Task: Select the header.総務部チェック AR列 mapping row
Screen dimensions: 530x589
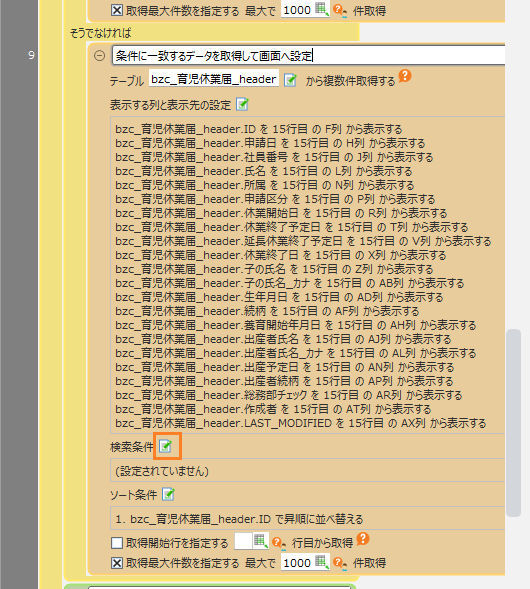Action: (288, 396)
